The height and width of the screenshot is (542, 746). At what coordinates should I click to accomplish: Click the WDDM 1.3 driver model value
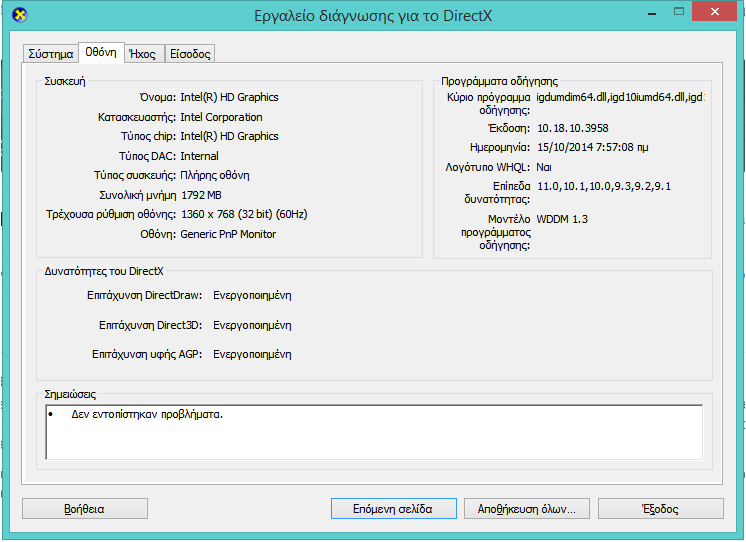pyautogui.click(x=565, y=219)
